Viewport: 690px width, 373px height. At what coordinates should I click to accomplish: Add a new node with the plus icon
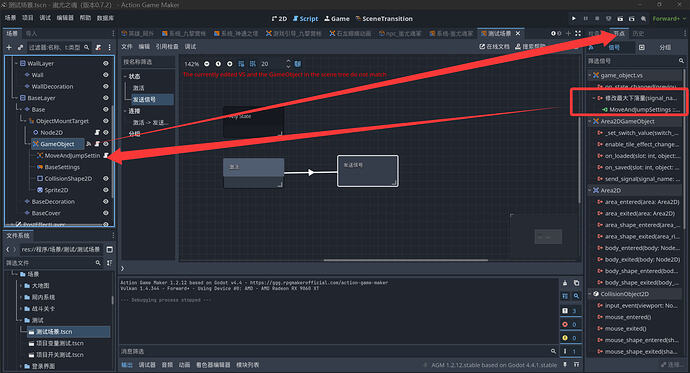click(9, 47)
